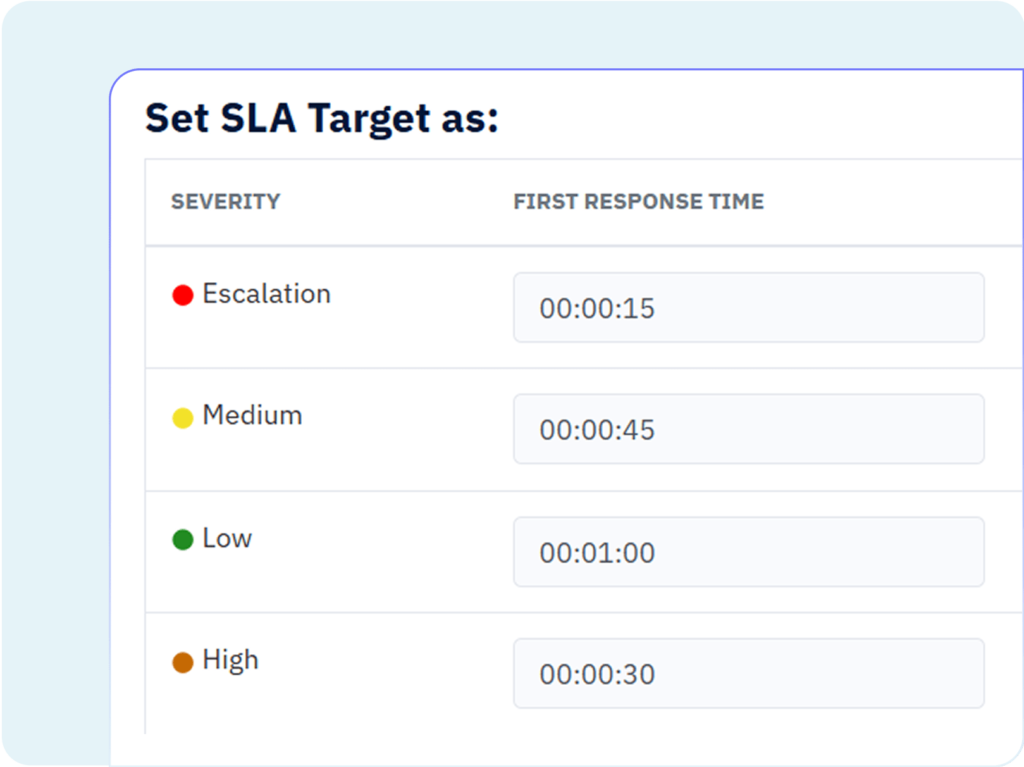Place cursor on the 00:00:30 time value
Screen dimensions: 1024x767
597,675
